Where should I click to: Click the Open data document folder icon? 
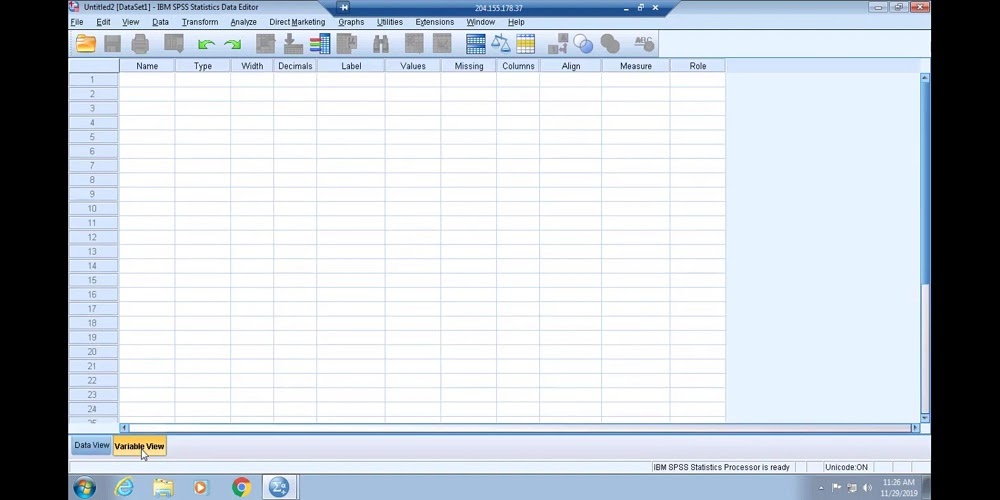click(86, 44)
